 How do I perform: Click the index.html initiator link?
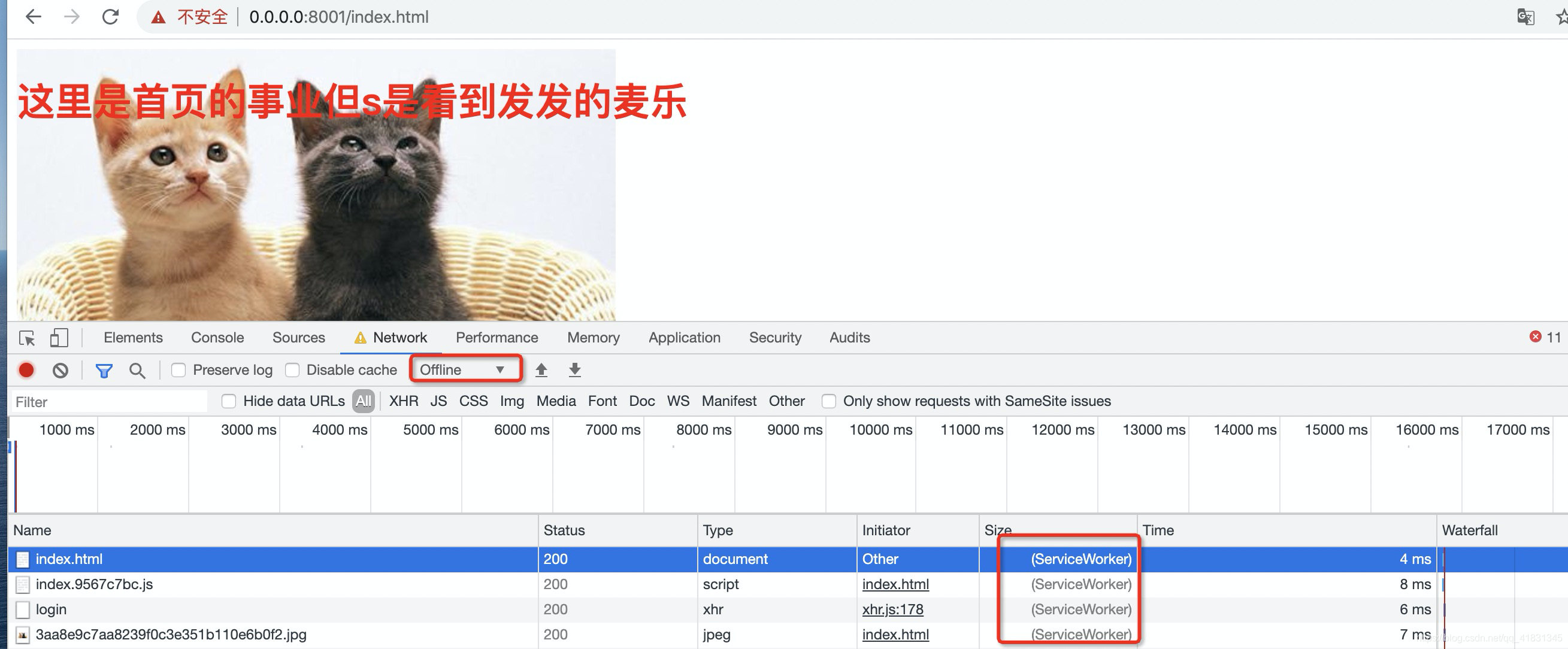point(895,584)
